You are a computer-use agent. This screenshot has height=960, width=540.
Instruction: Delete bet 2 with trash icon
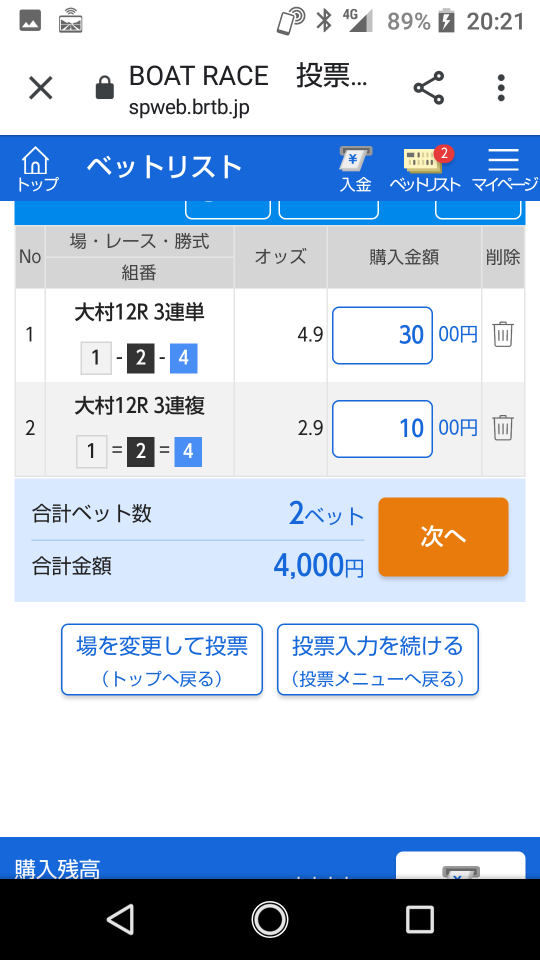pyautogui.click(x=503, y=428)
